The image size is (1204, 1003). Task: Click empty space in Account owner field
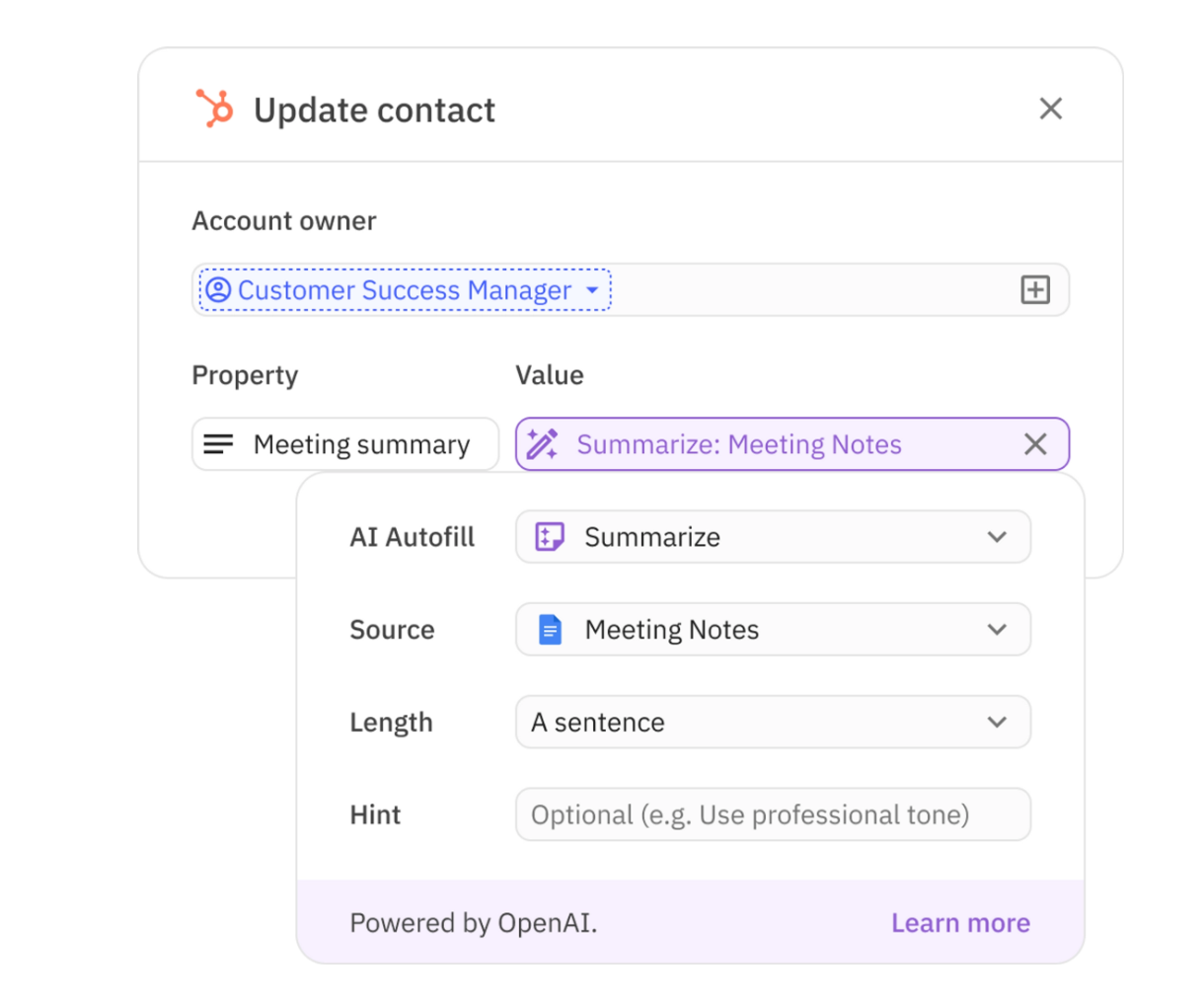click(809, 290)
